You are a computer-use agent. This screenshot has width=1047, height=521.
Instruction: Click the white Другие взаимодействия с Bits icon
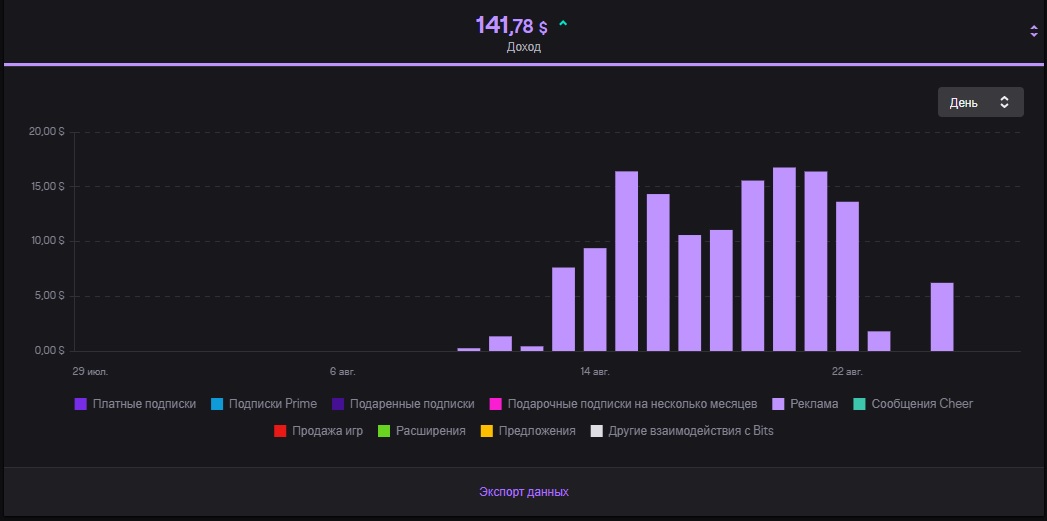pos(596,431)
